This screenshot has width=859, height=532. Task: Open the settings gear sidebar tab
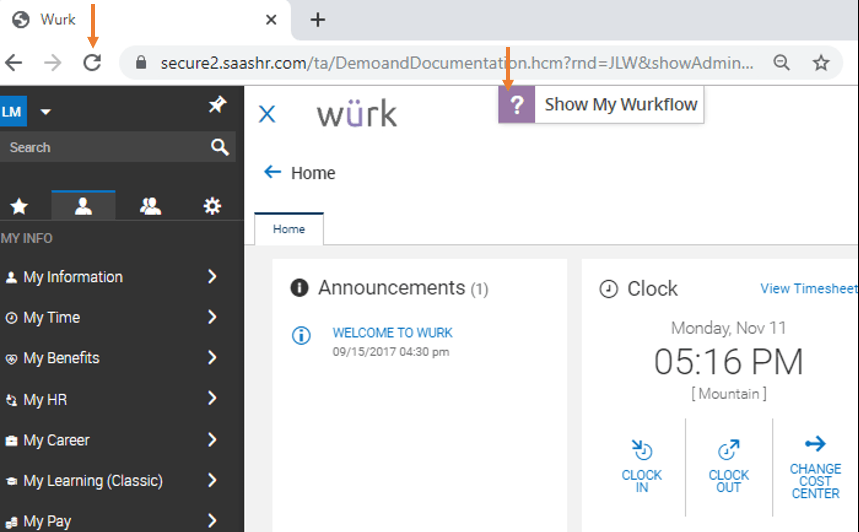tap(212, 206)
